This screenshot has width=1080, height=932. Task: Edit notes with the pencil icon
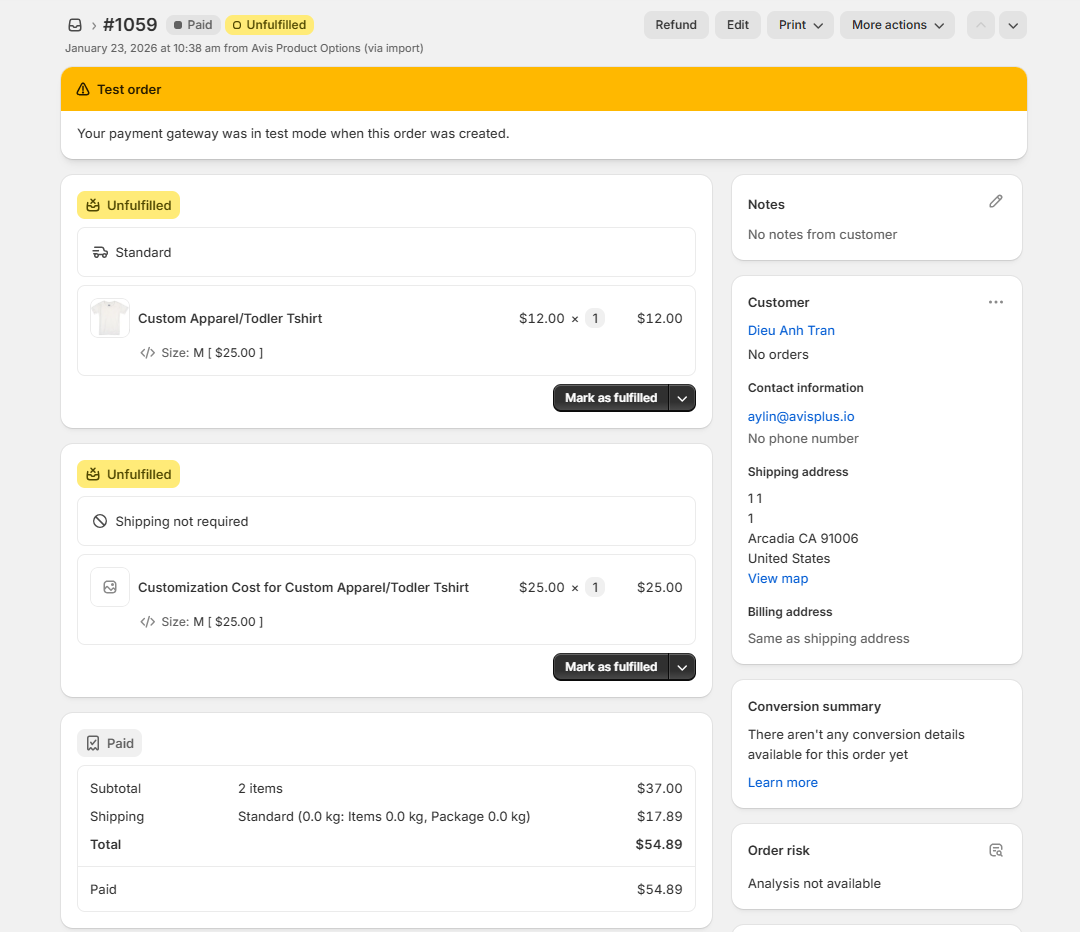tap(995, 202)
